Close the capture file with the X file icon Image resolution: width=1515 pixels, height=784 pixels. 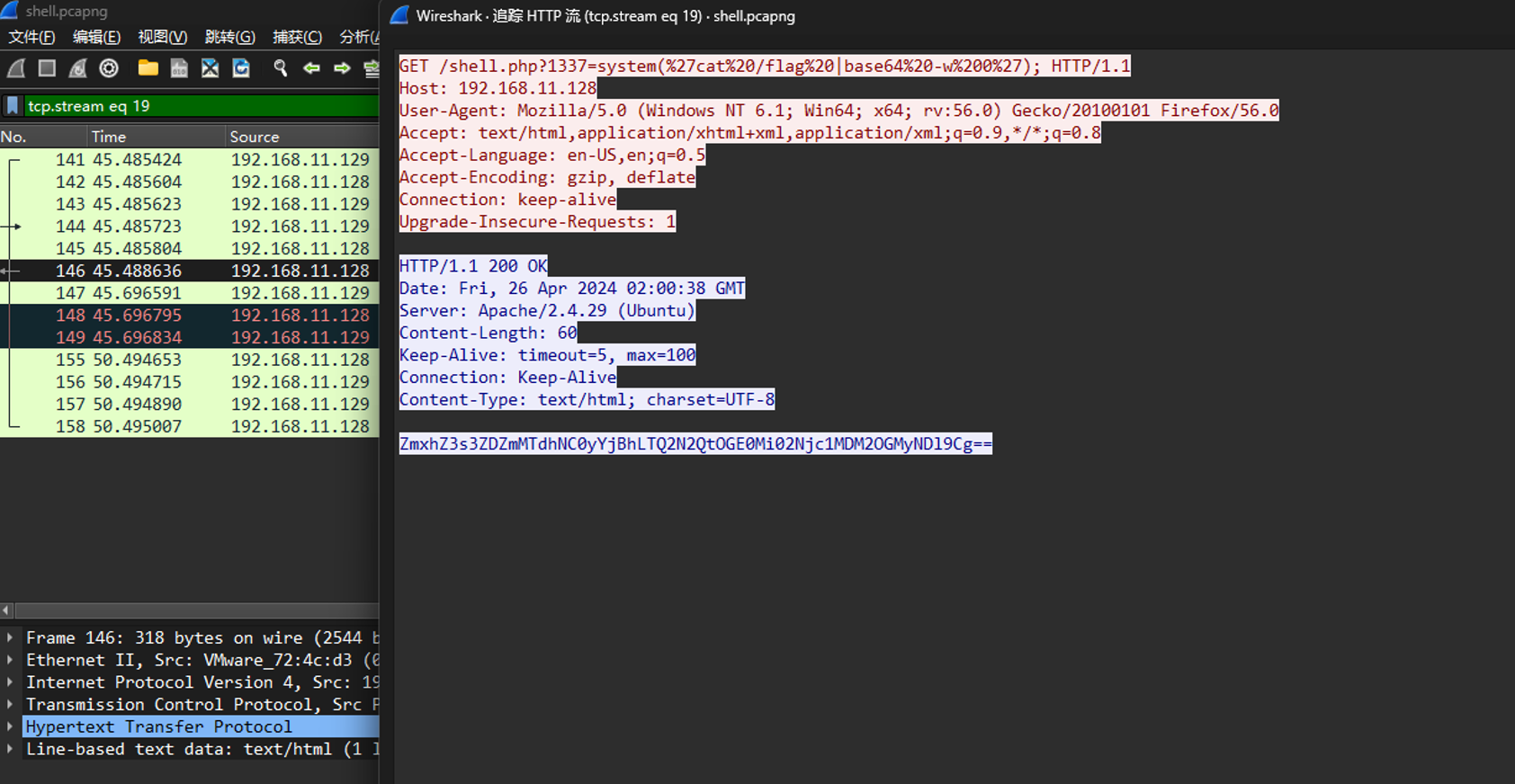210,68
